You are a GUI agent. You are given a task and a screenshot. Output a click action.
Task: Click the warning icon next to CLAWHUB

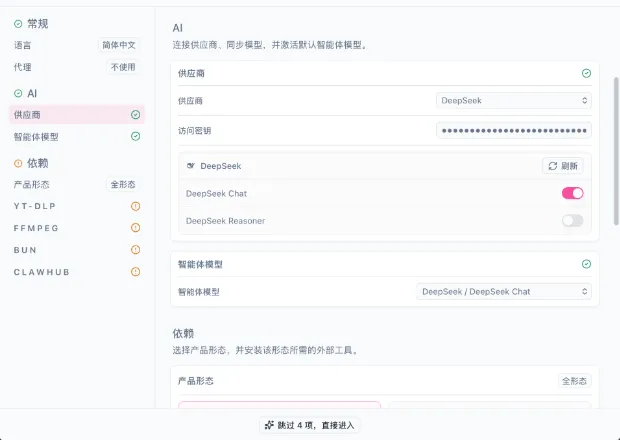tap(136, 272)
